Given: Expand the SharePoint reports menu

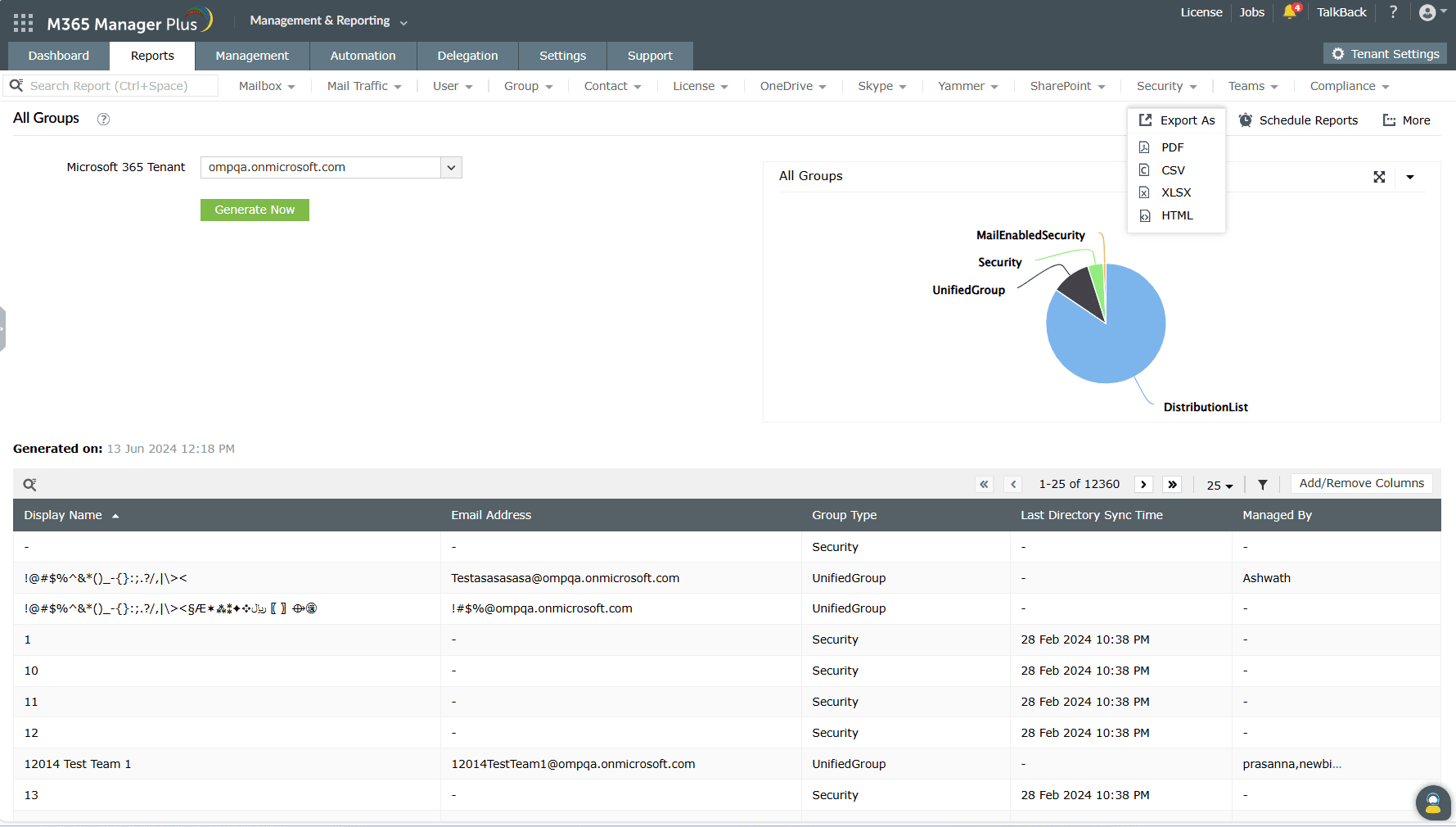Looking at the screenshot, I should click(x=1067, y=86).
